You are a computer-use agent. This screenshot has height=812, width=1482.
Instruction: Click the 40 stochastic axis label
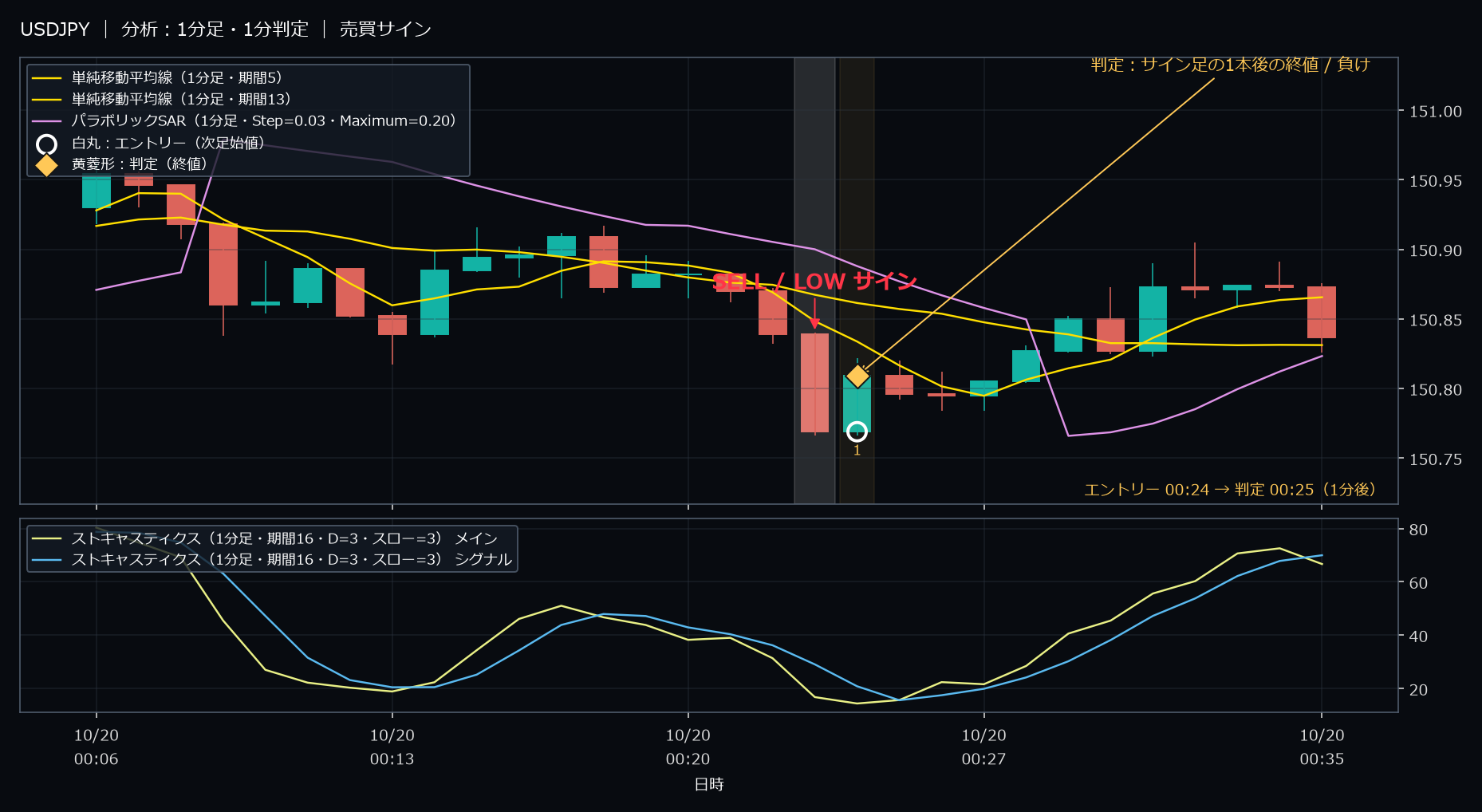tap(1418, 637)
